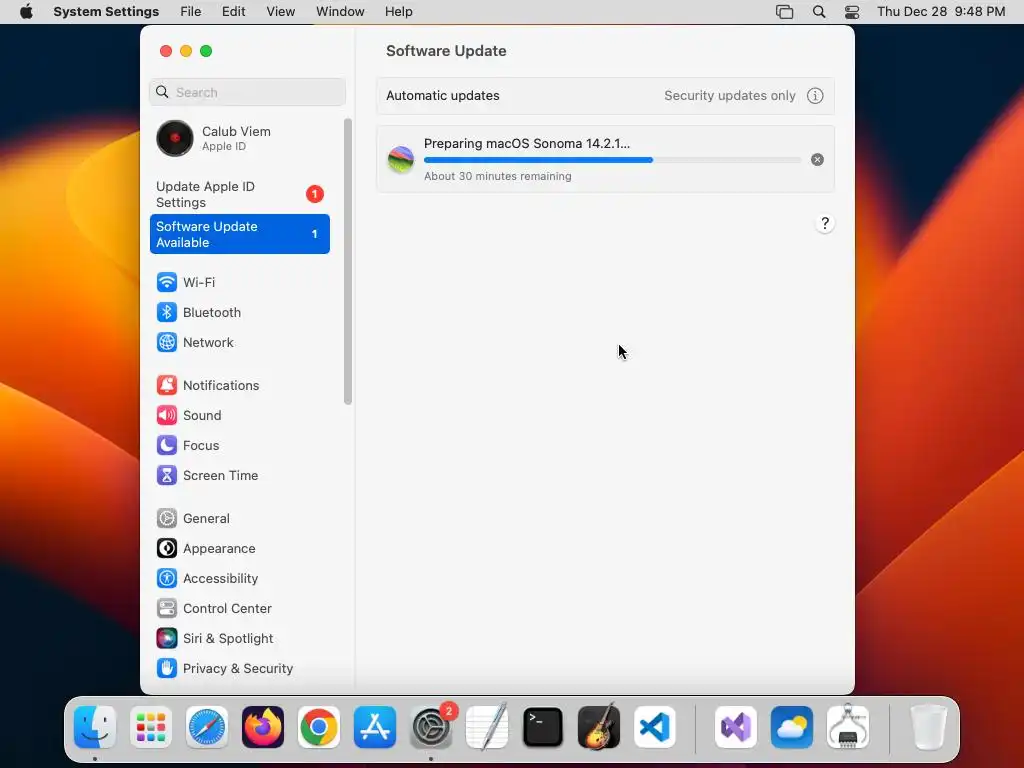Open the Apple menu
Viewport: 1024px width, 768px height.
pos(26,12)
